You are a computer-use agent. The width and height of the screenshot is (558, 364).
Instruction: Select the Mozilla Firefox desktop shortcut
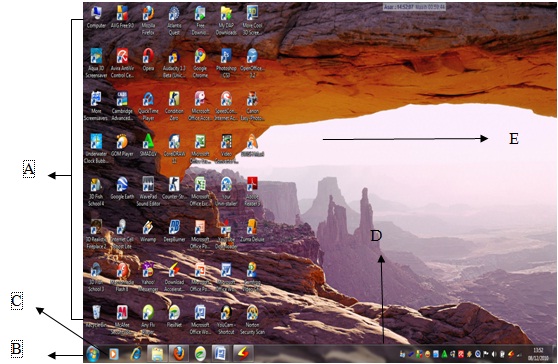pyautogui.click(x=148, y=20)
